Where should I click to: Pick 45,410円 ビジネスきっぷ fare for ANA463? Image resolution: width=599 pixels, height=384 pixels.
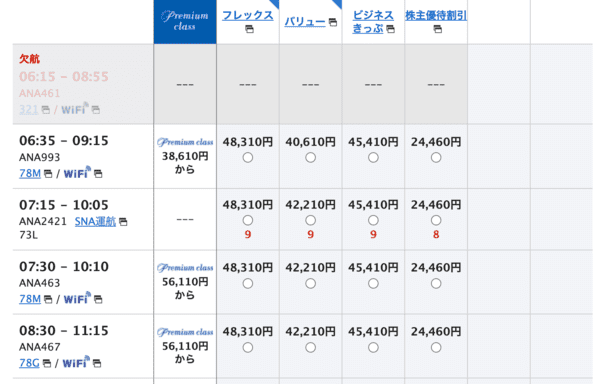(x=373, y=284)
